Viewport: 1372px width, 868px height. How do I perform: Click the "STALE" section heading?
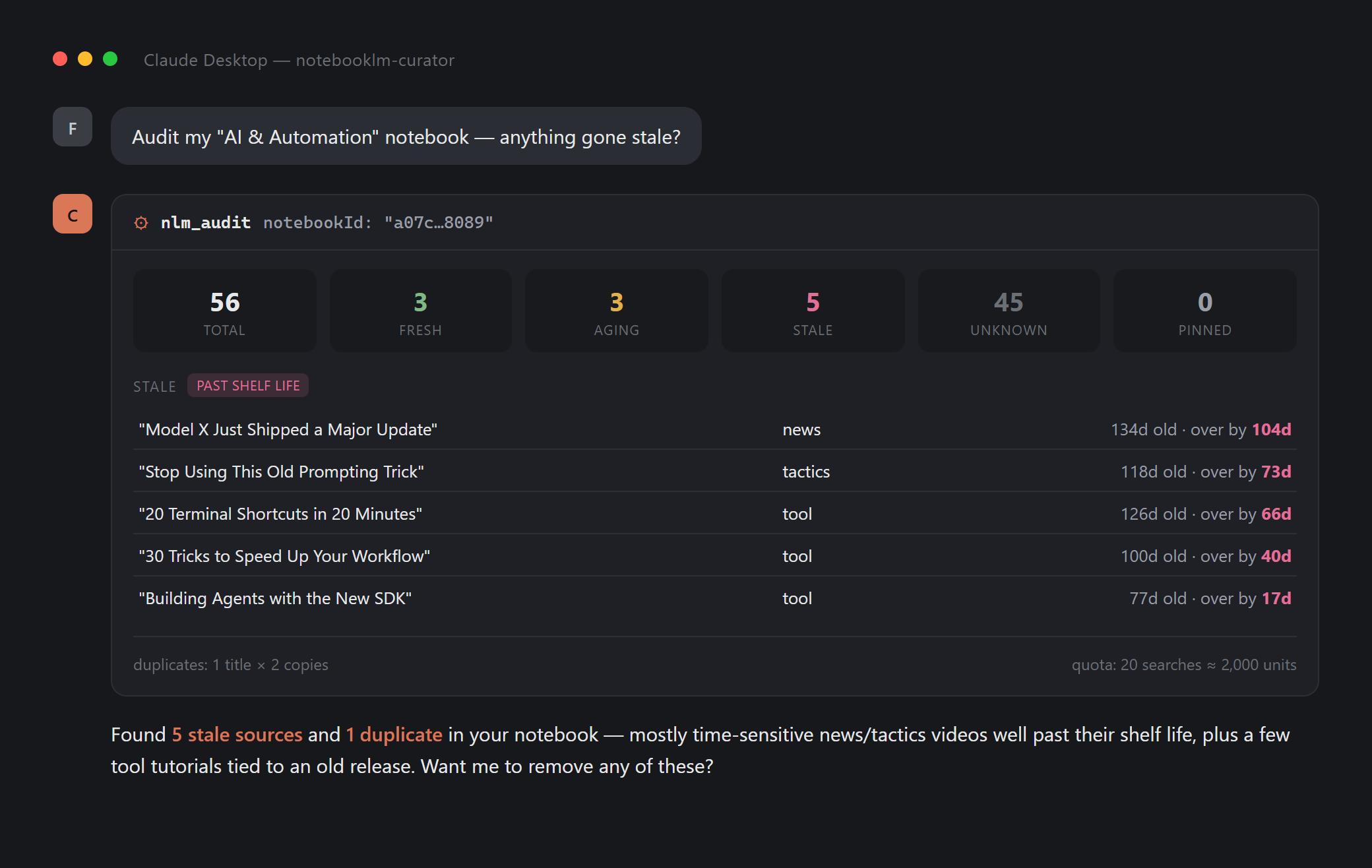pyautogui.click(x=154, y=387)
